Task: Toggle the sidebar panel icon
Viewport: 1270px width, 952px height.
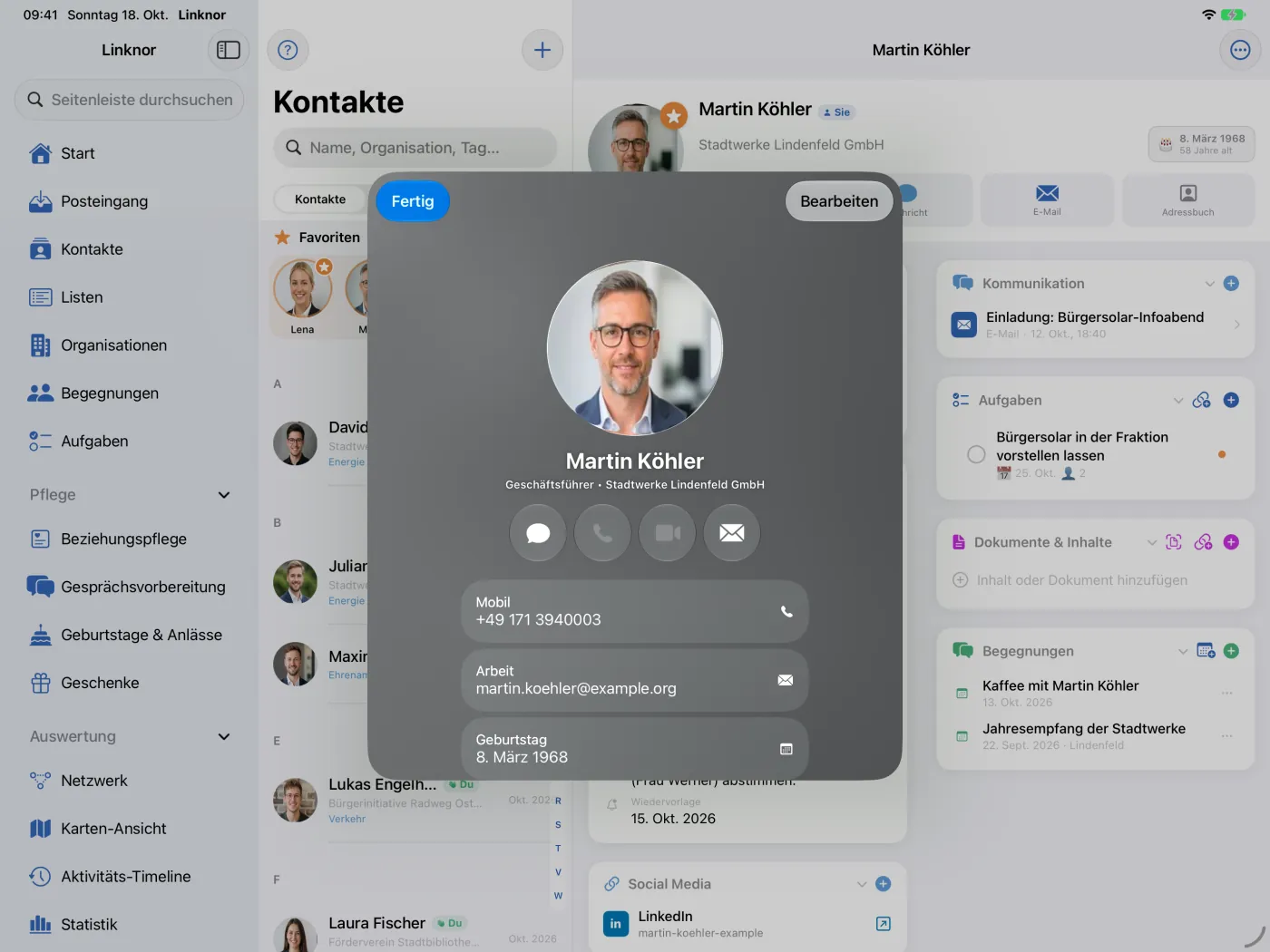Action: [x=229, y=50]
